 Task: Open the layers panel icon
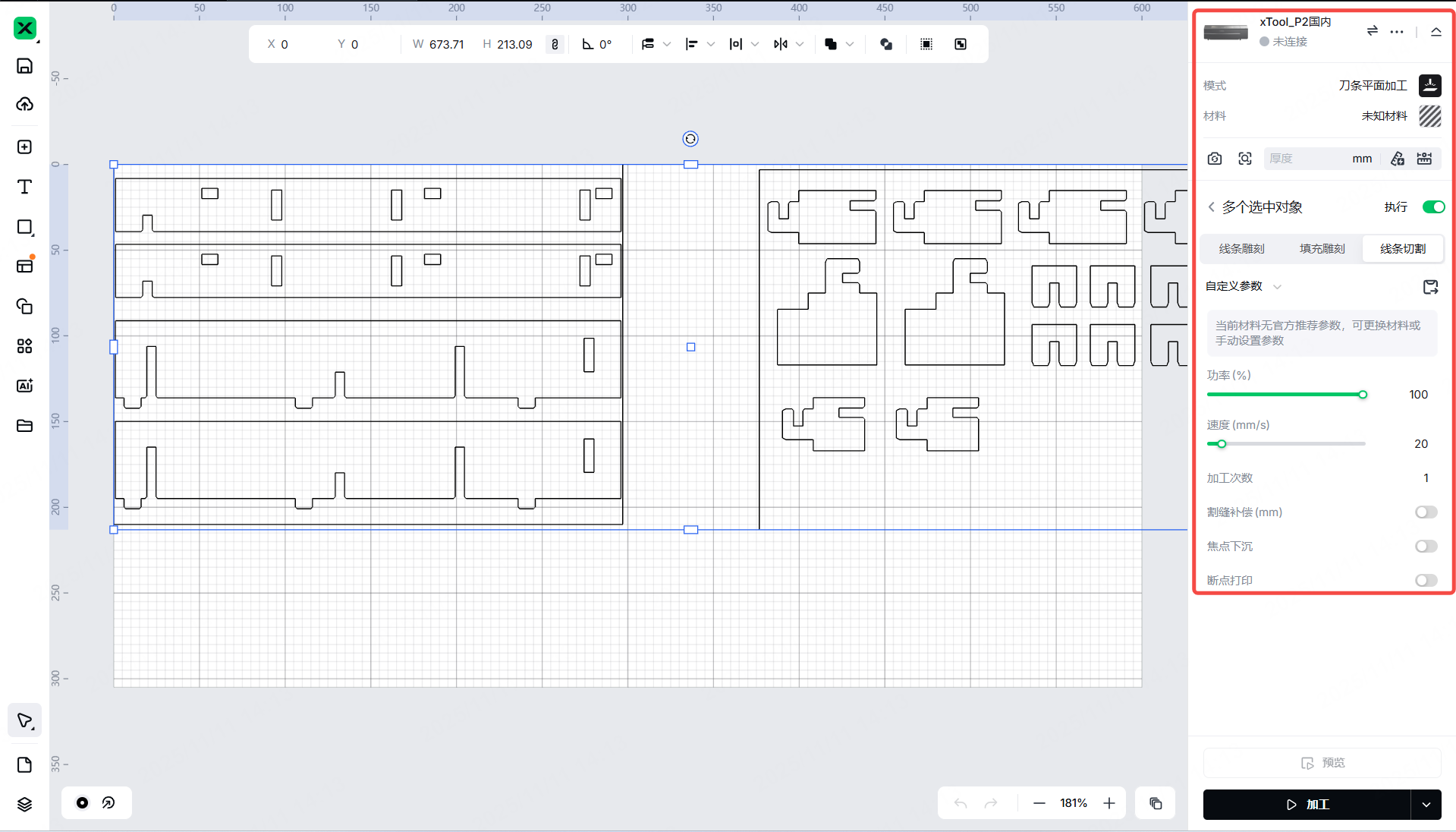24,804
